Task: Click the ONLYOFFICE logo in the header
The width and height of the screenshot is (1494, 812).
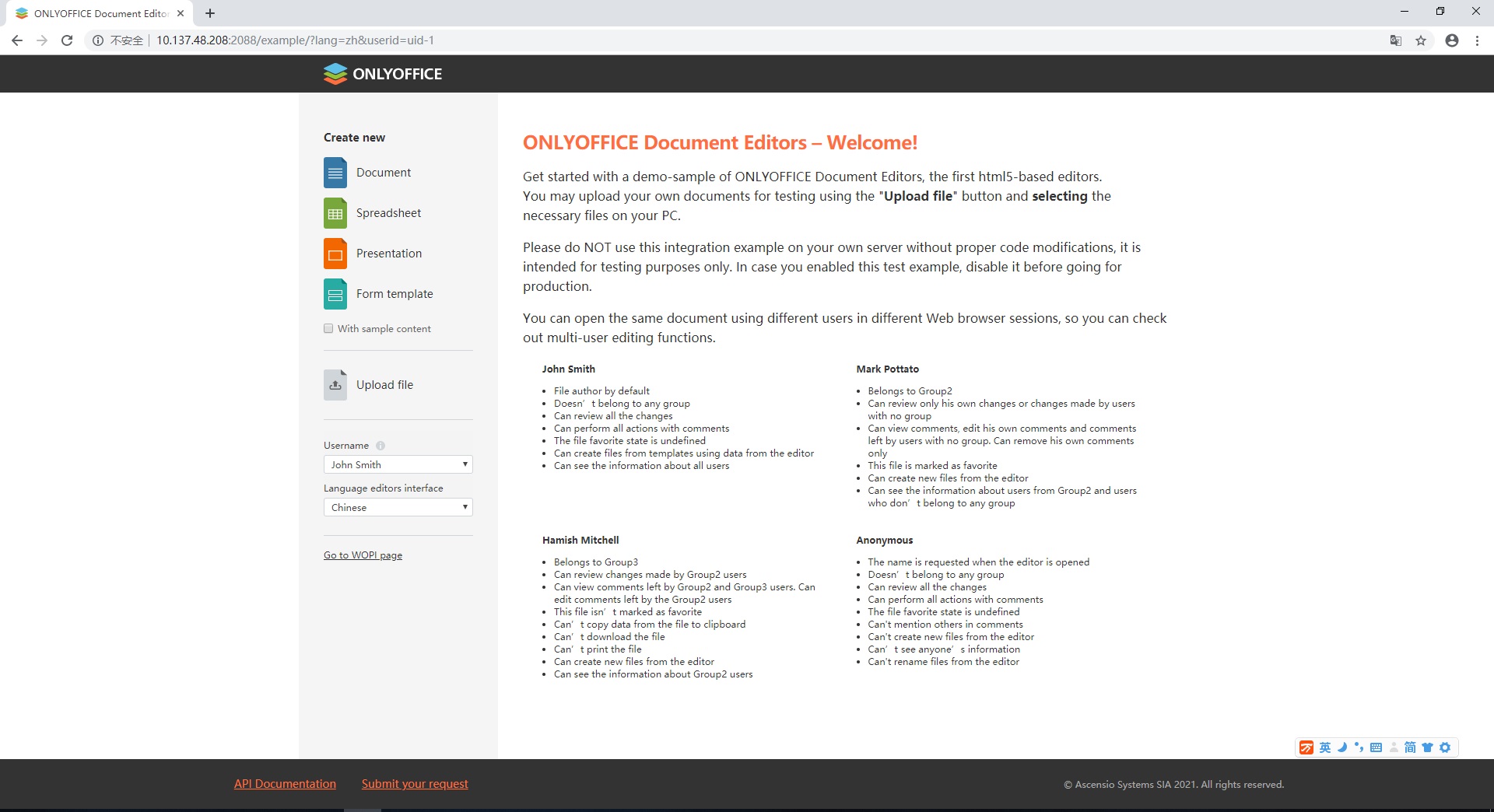Action: tap(383, 74)
